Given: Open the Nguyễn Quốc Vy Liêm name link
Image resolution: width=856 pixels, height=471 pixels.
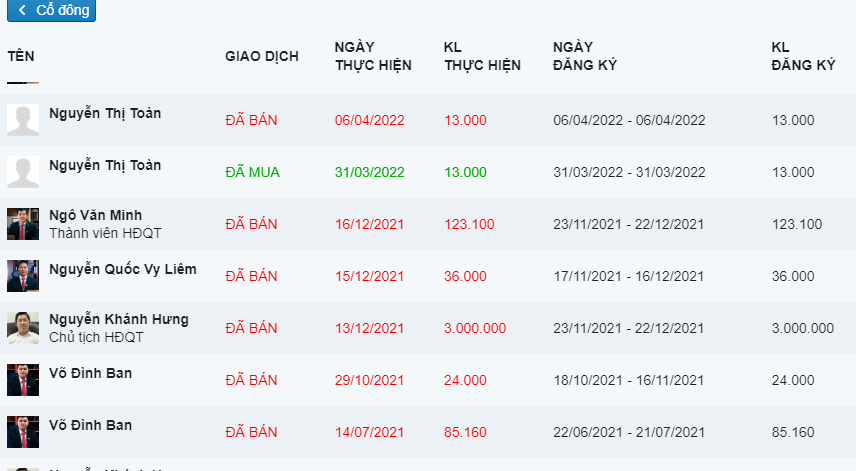Looking at the screenshot, I should tap(123, 269).
